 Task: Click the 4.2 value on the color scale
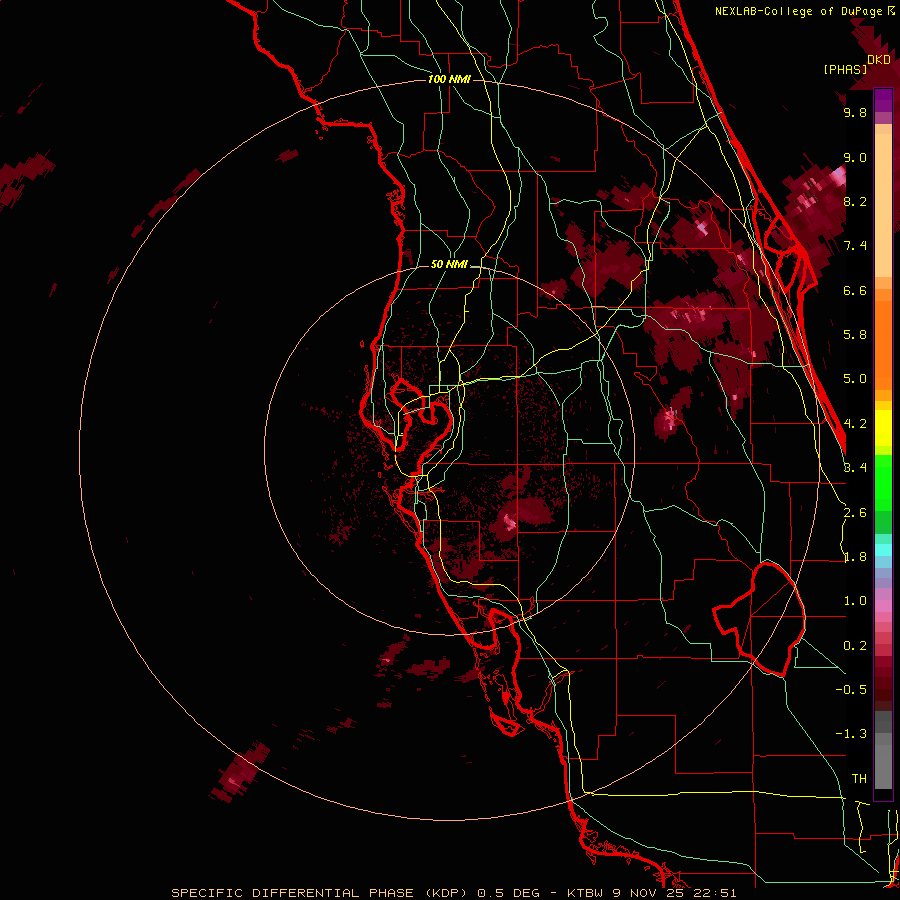point(855,424)
